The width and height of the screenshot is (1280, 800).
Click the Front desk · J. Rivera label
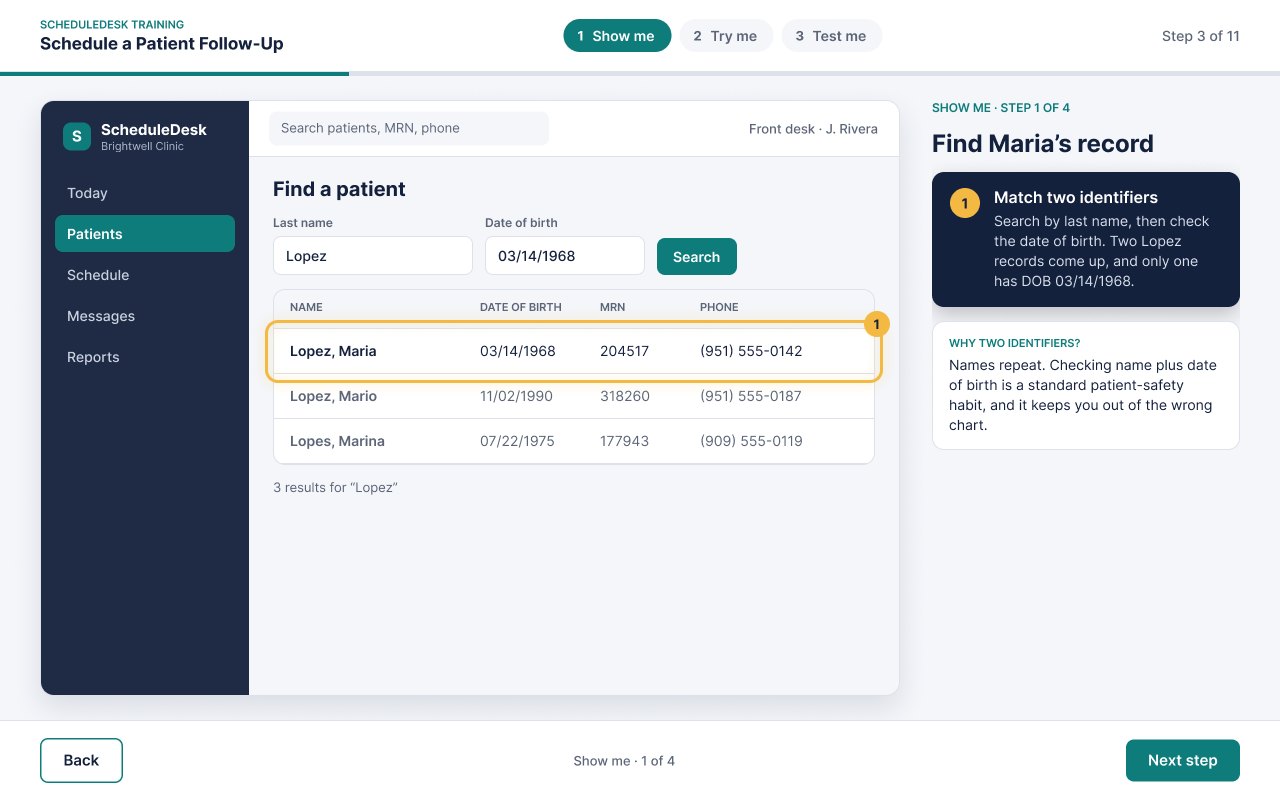tap(813, 129)
